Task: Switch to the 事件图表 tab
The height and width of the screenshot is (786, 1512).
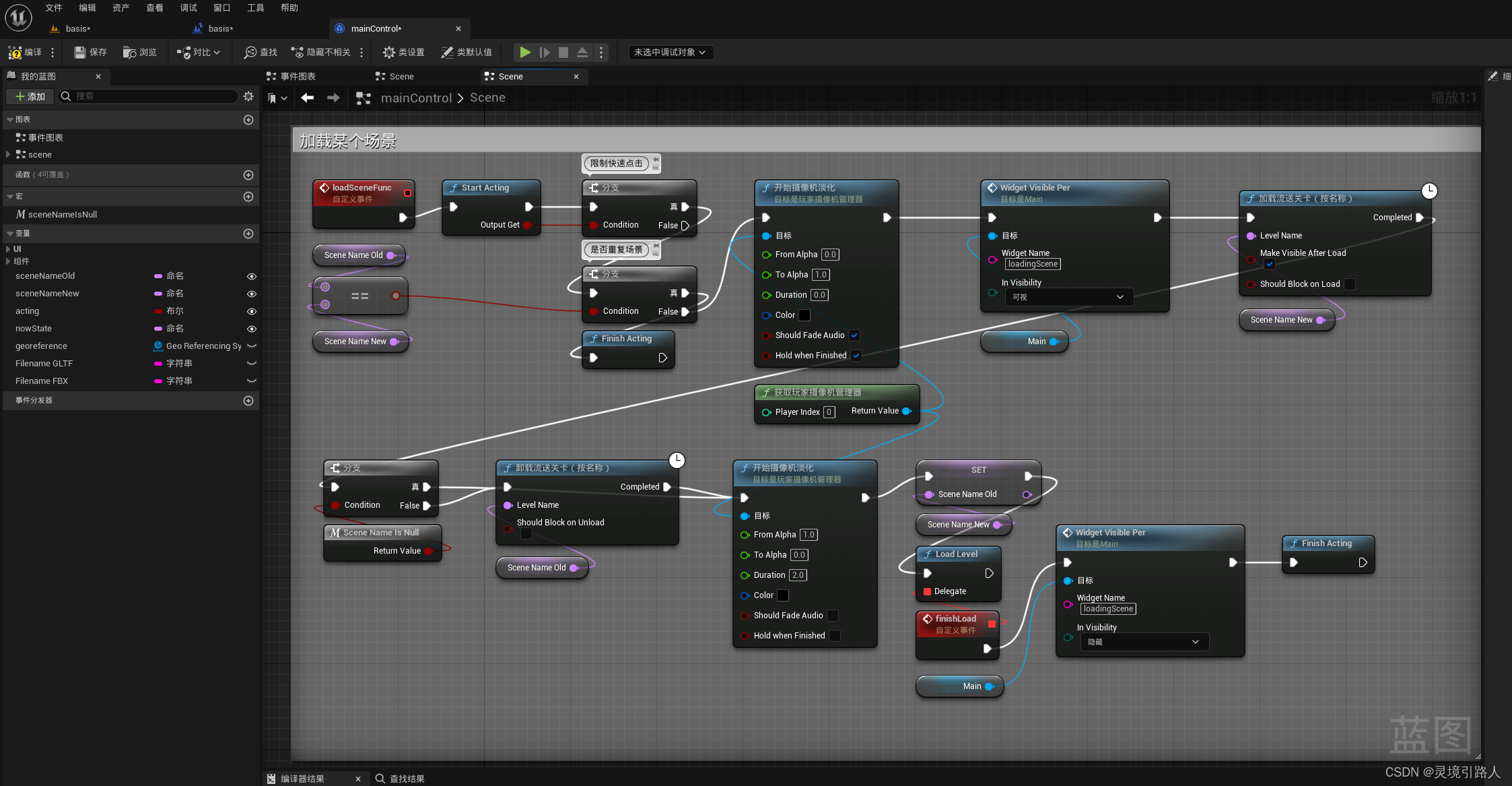Action: pyautogui.click(x=298, y=77)
